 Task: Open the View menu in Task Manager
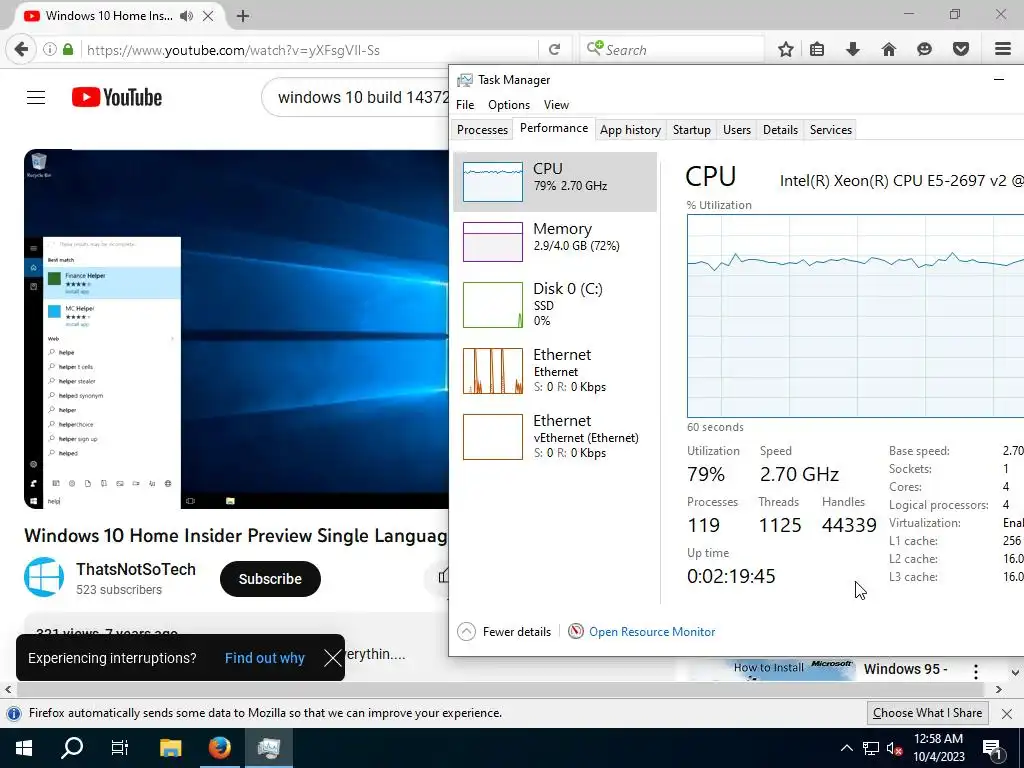556,104
